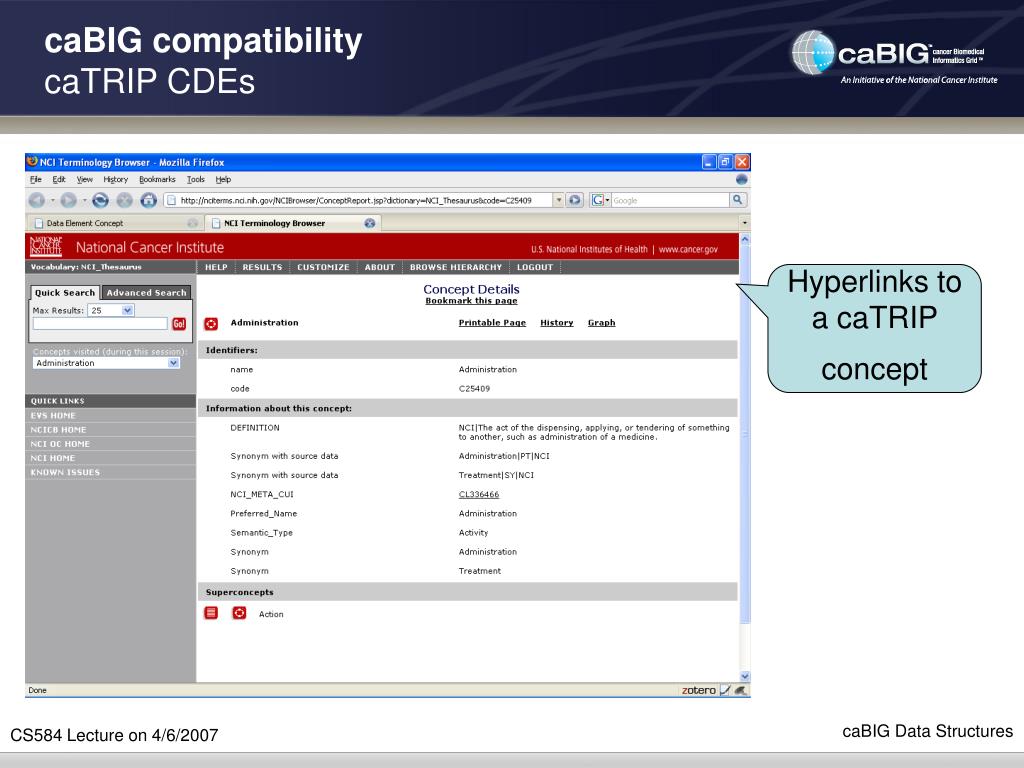Open the Graph link
This screenshot has width=1024, height=768.
coord(601,323)
